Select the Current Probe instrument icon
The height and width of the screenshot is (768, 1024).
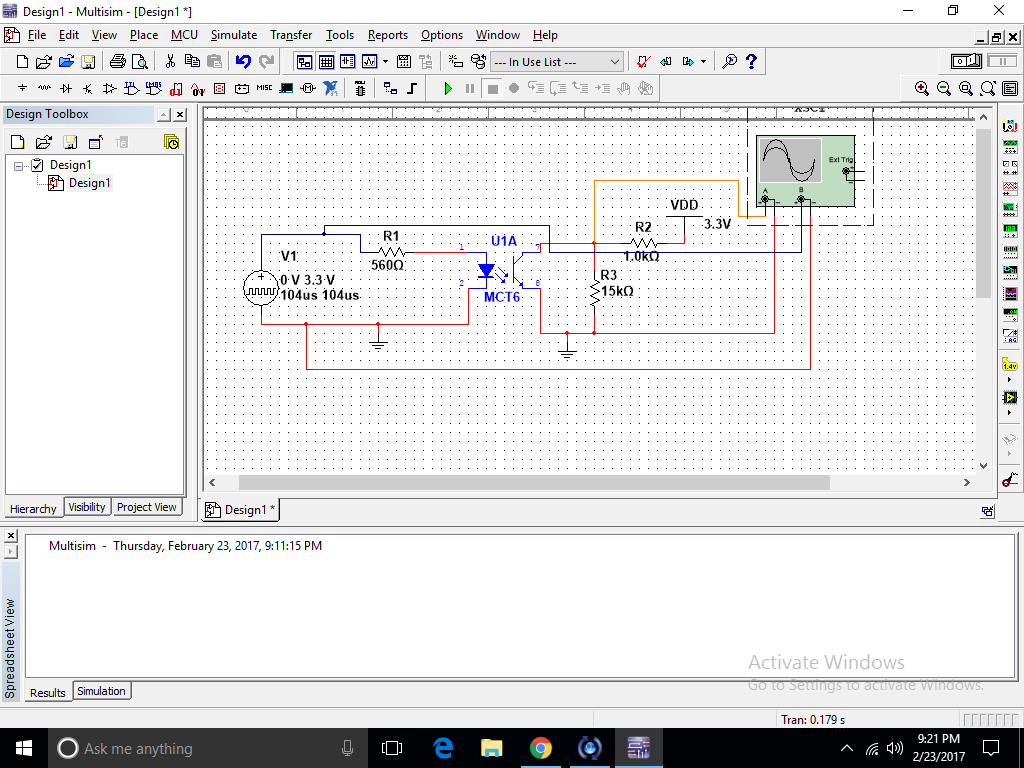click(x=1010, y=480)
